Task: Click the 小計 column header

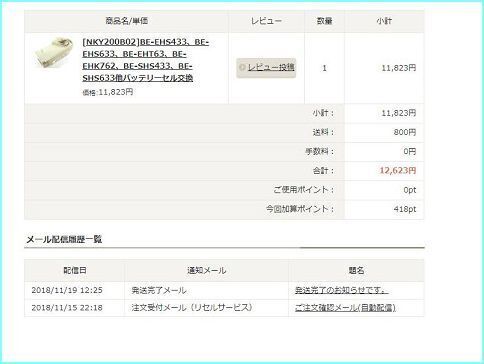Action: [x=384, y=21]
